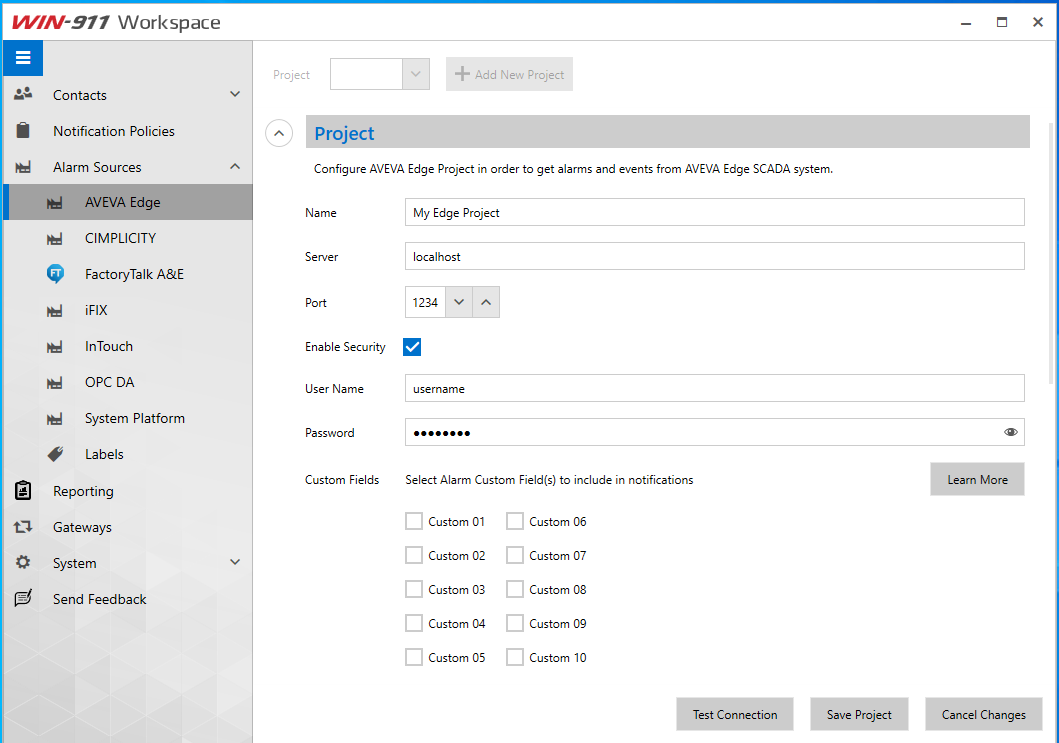Select FactoryTalk A&E alarm source
The width and height of the screenshot is (1059, 743).
pos(128,274)
